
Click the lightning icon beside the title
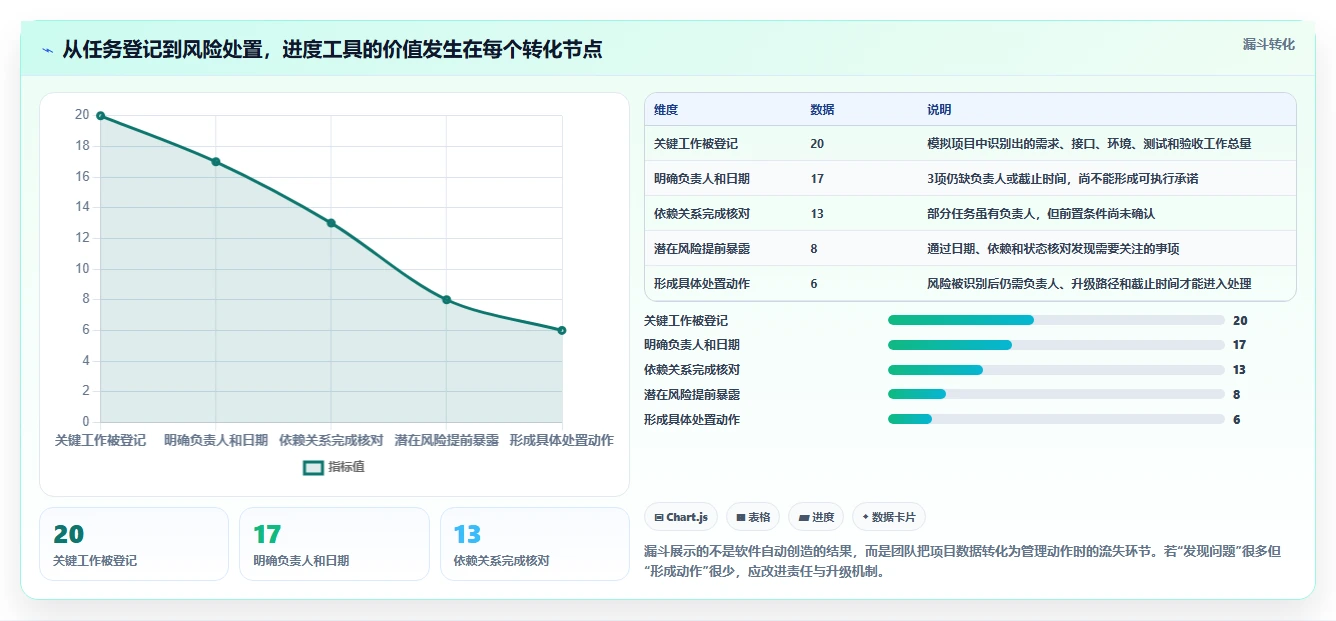click(48, 50)
